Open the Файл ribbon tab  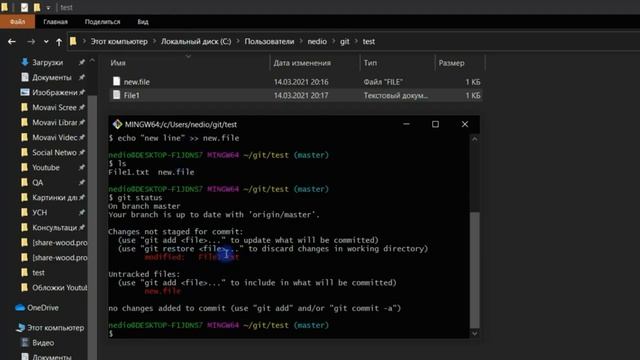coord(18,22)
